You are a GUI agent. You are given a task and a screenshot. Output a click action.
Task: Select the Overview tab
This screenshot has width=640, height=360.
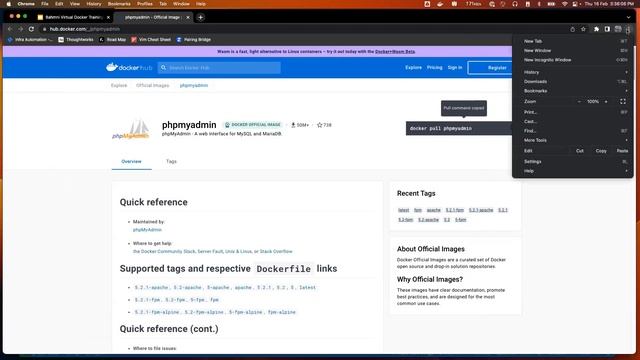pyautogui.click(x=131, y=161)
